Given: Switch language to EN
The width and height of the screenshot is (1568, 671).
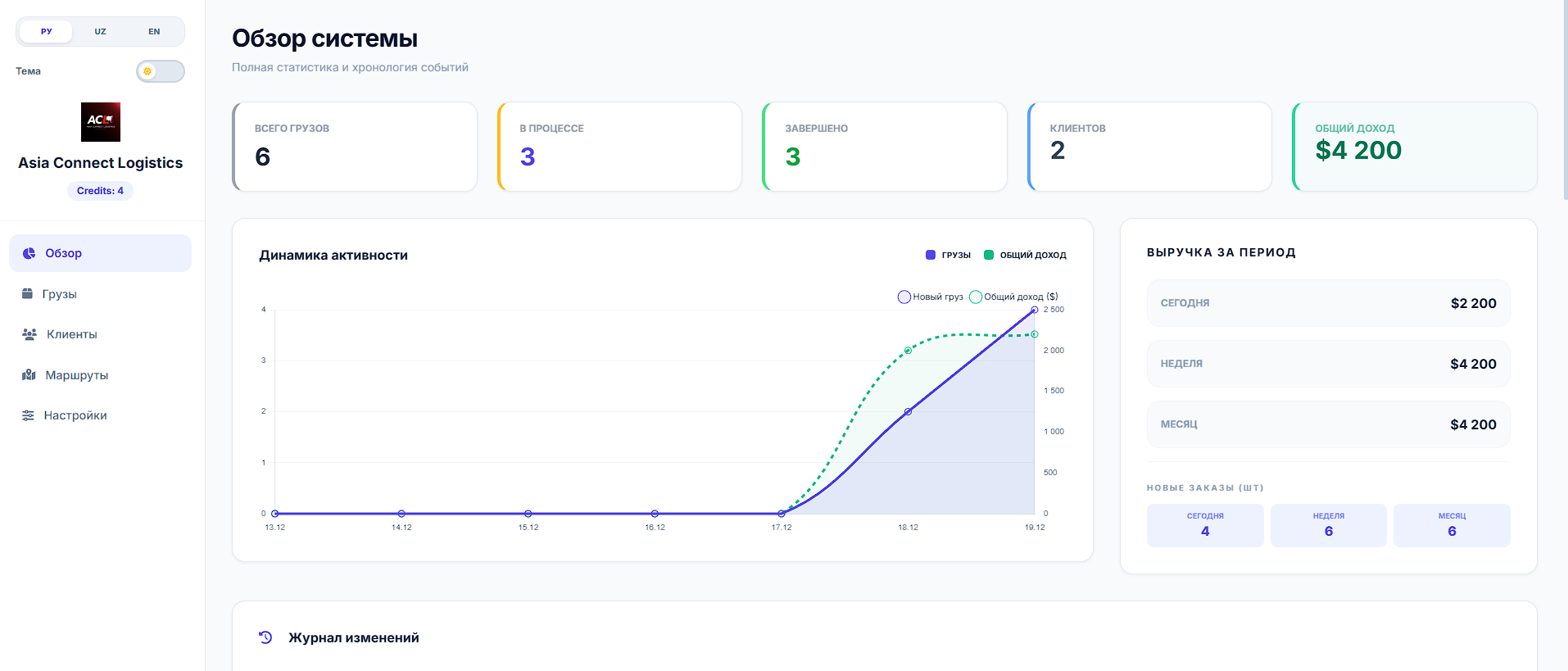Looking at the screenshot, I should coord(154,32).
